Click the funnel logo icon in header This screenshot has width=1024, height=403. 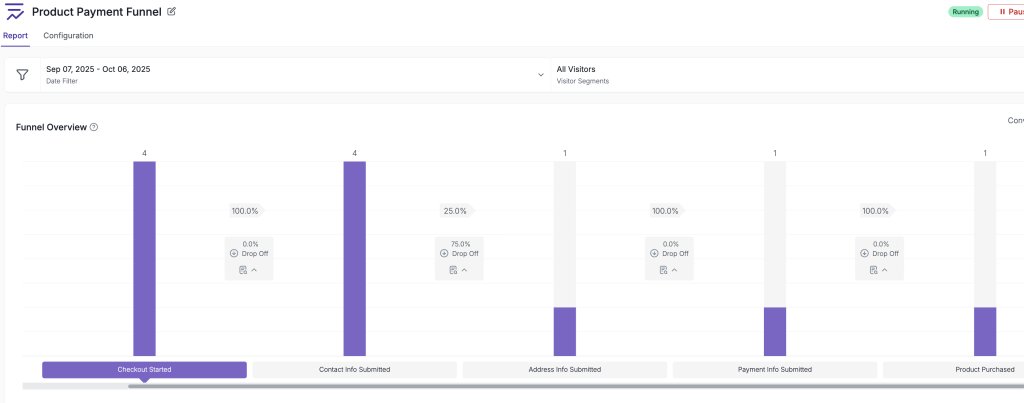click(14, 12)
